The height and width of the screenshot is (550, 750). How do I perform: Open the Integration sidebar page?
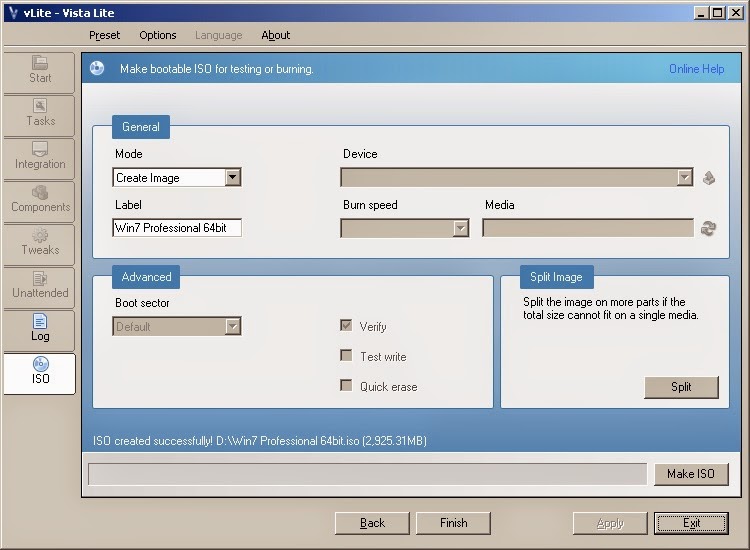tap(39, 159)
